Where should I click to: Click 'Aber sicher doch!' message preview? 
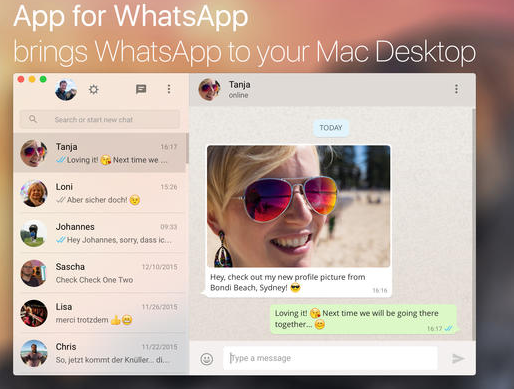97,200
